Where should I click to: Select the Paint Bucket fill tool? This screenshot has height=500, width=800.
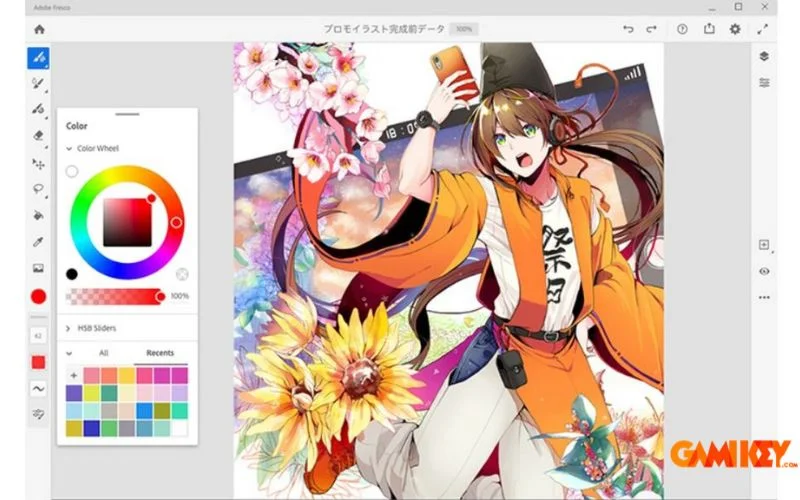click(39, 215)
